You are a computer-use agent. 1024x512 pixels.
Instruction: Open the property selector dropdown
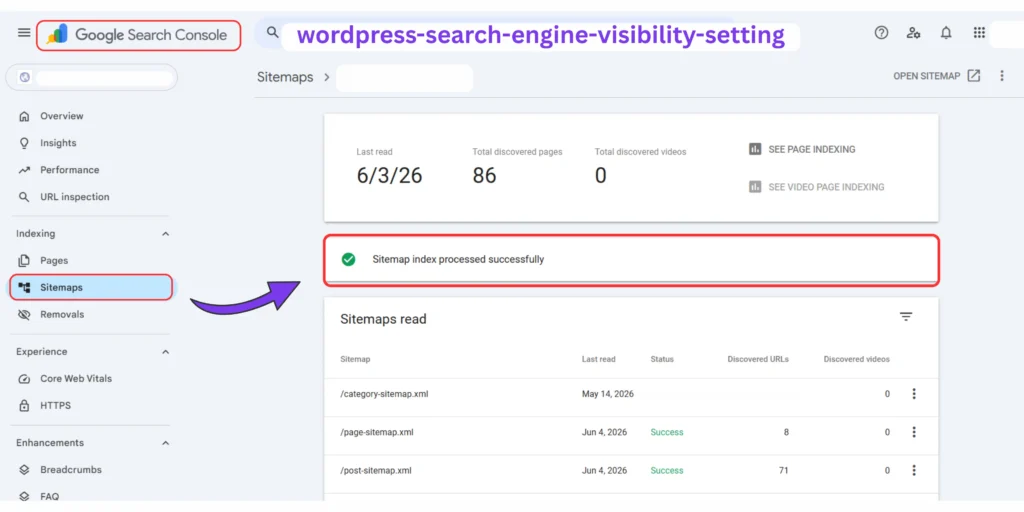coord(91,78)
